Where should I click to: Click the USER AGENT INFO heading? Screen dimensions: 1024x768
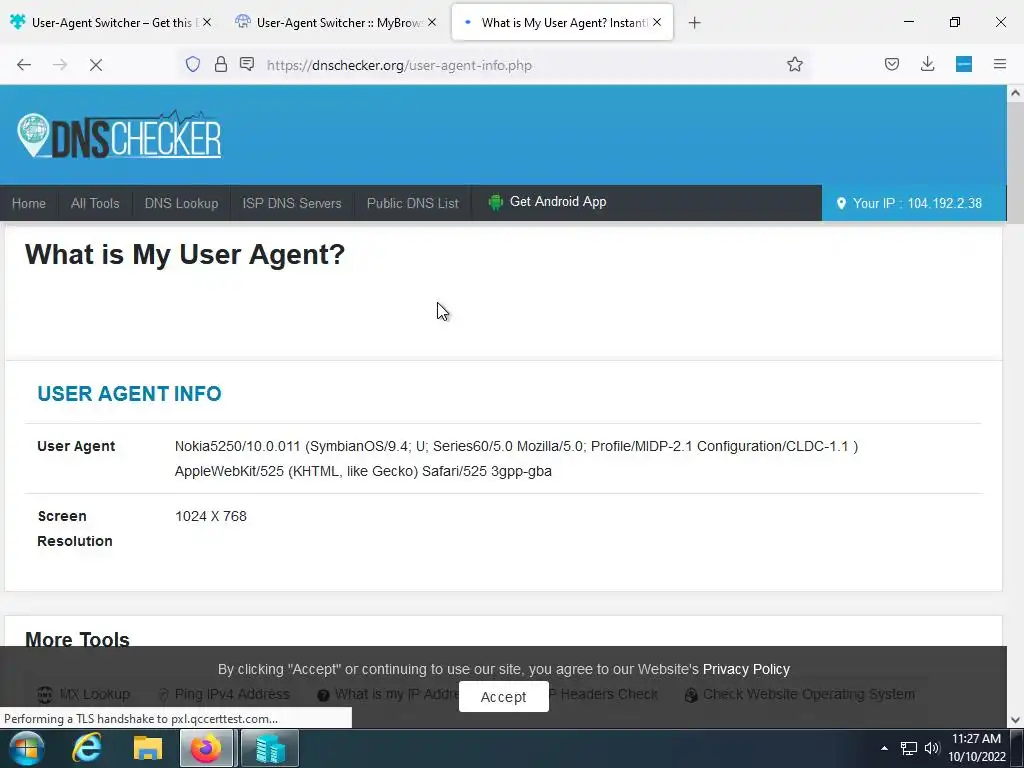[x=129, y=394]
